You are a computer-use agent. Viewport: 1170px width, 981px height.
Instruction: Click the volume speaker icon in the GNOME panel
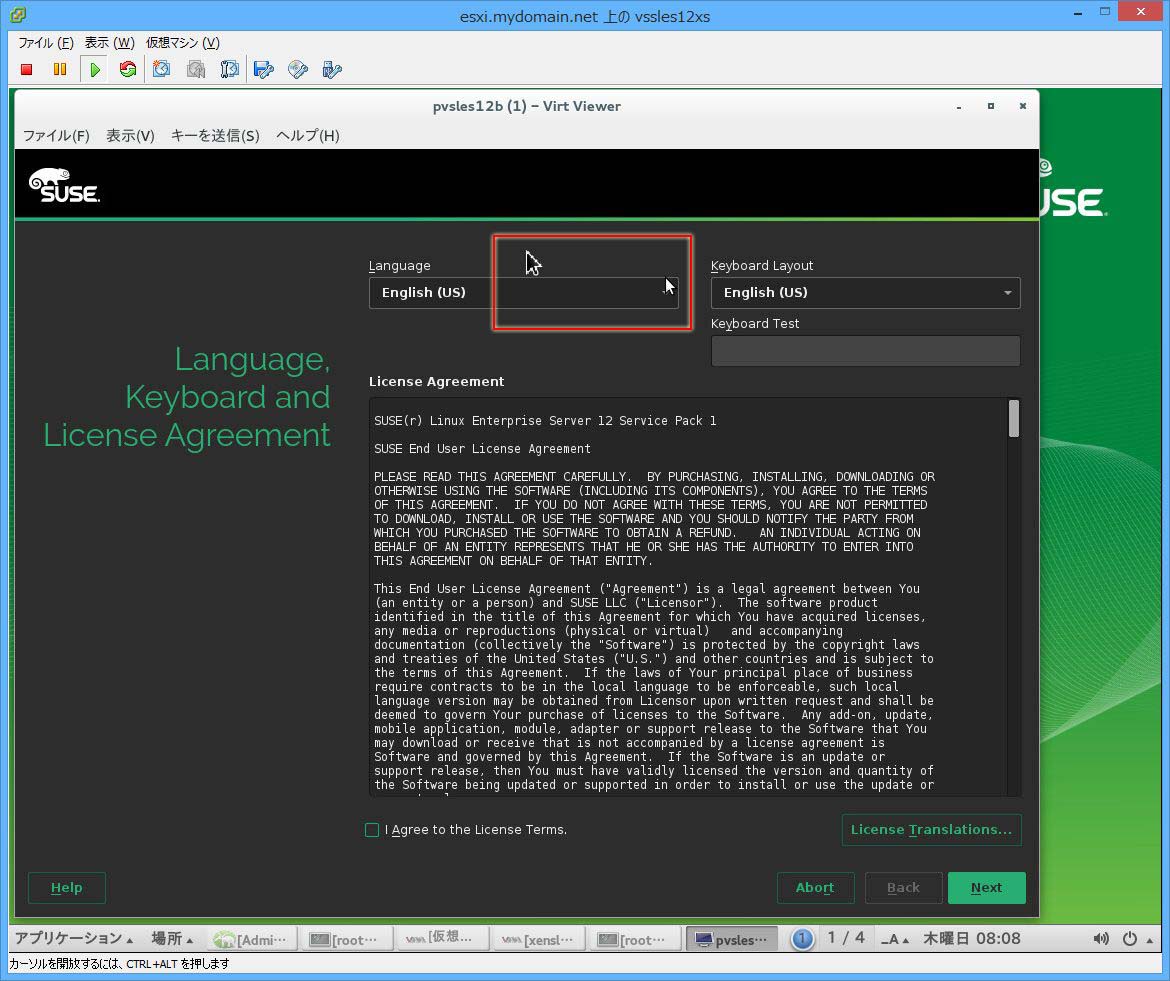(1101, 938)
